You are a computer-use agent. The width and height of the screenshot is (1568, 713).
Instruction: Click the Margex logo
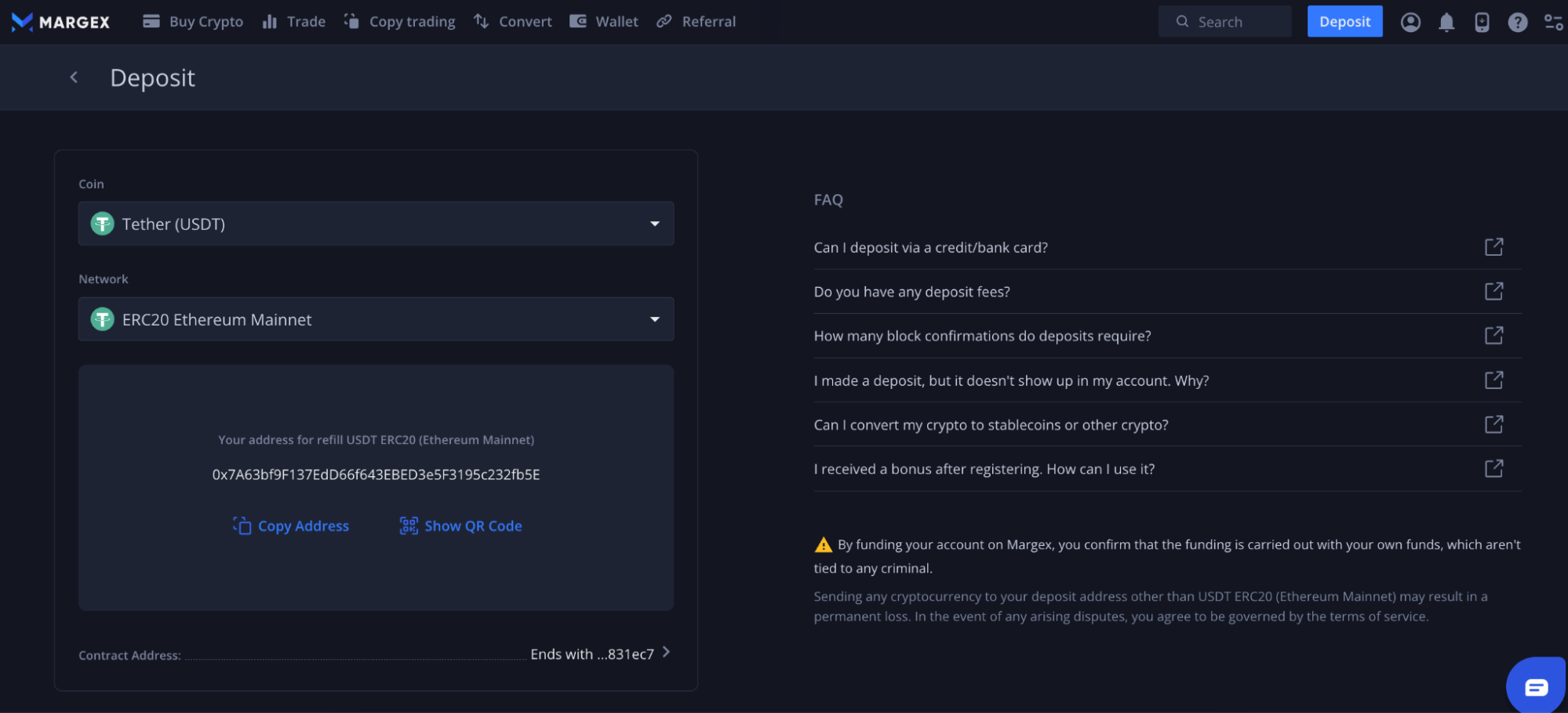tap(60, 22)
